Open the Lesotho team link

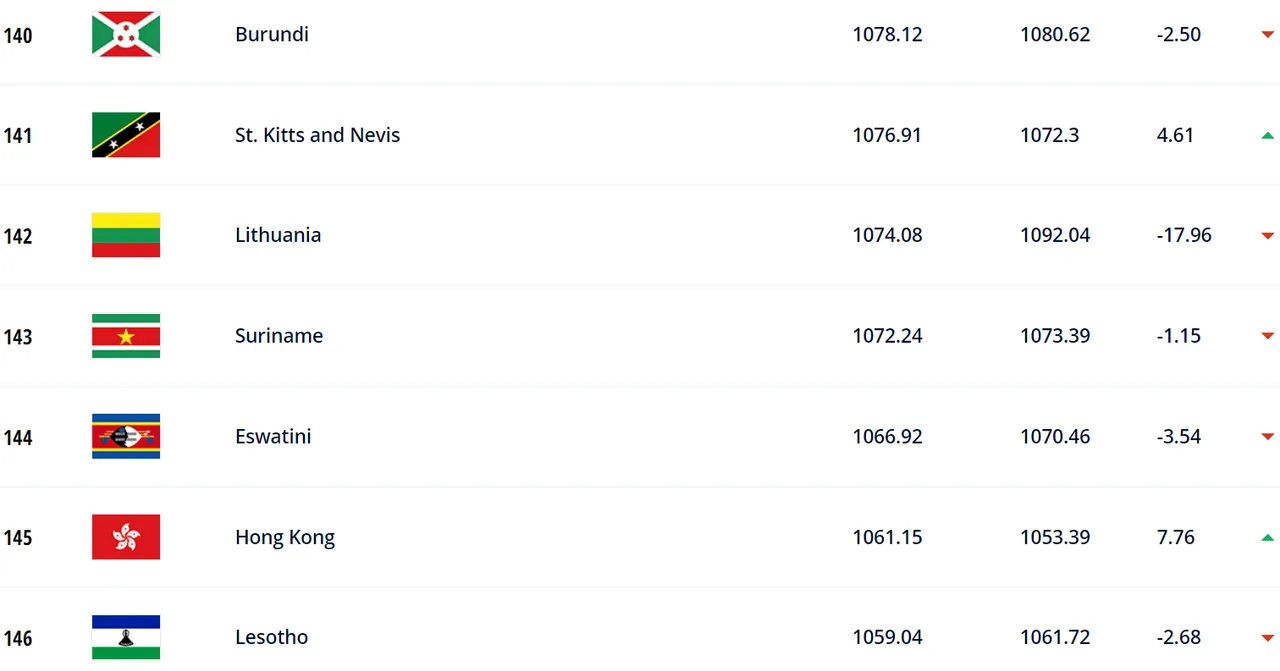271,637
